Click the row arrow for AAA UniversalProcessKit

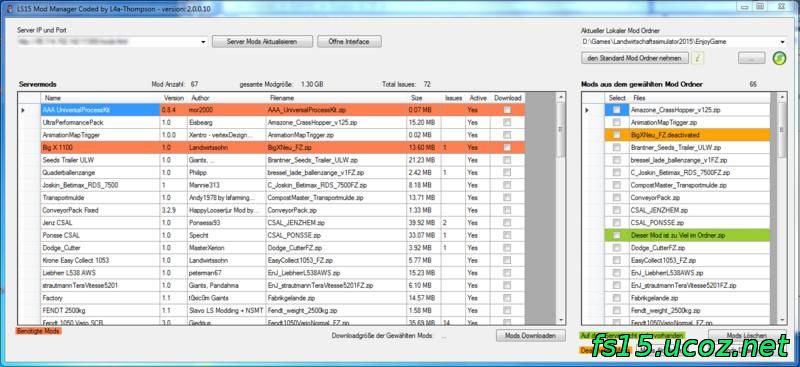click(23, 110)
